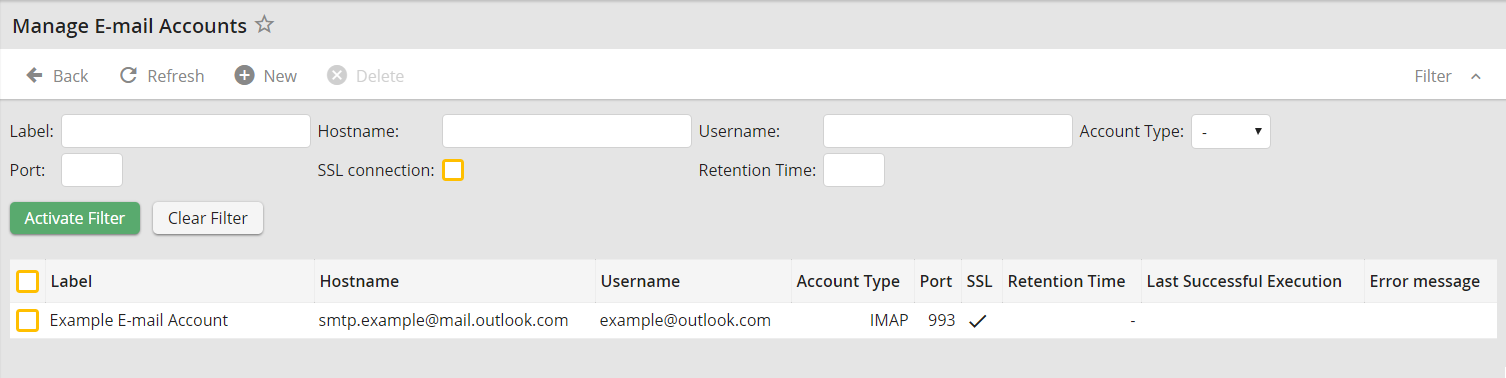The width and height of the screenshot is (1506, 378).
Task: Sort by Error message column header
Action: tap(1424, 282)
